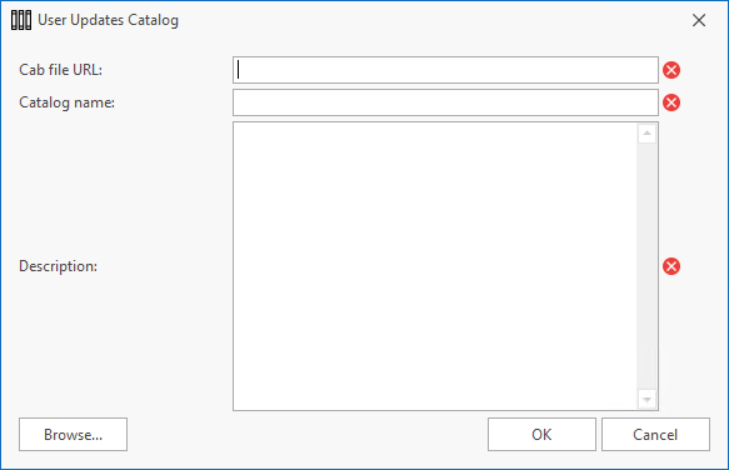Viewport: 729px width, 470px height.
Task: Click the Cab file URL error icon
Action: 672,70
